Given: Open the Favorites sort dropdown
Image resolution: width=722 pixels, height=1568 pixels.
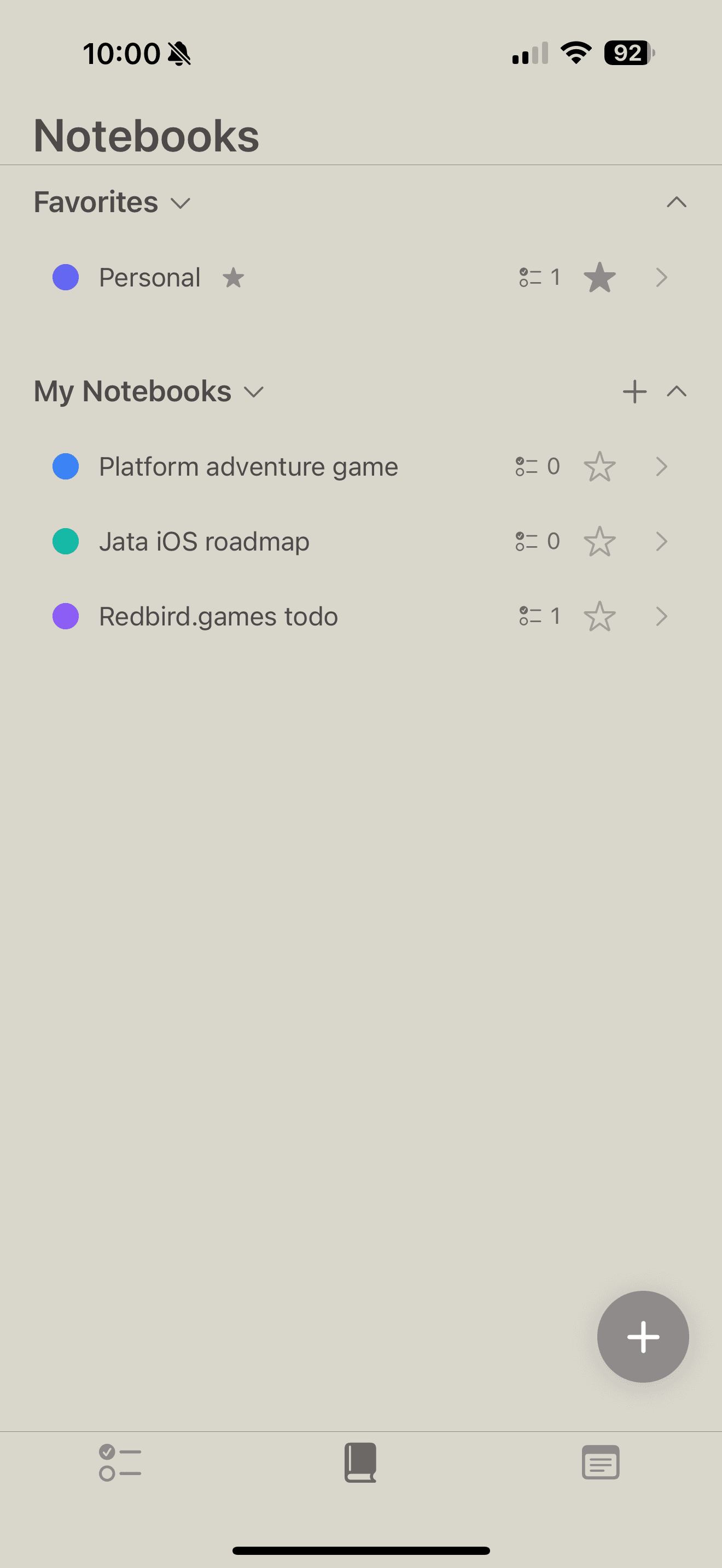Looking at the screenshot, I should (180, 203).
